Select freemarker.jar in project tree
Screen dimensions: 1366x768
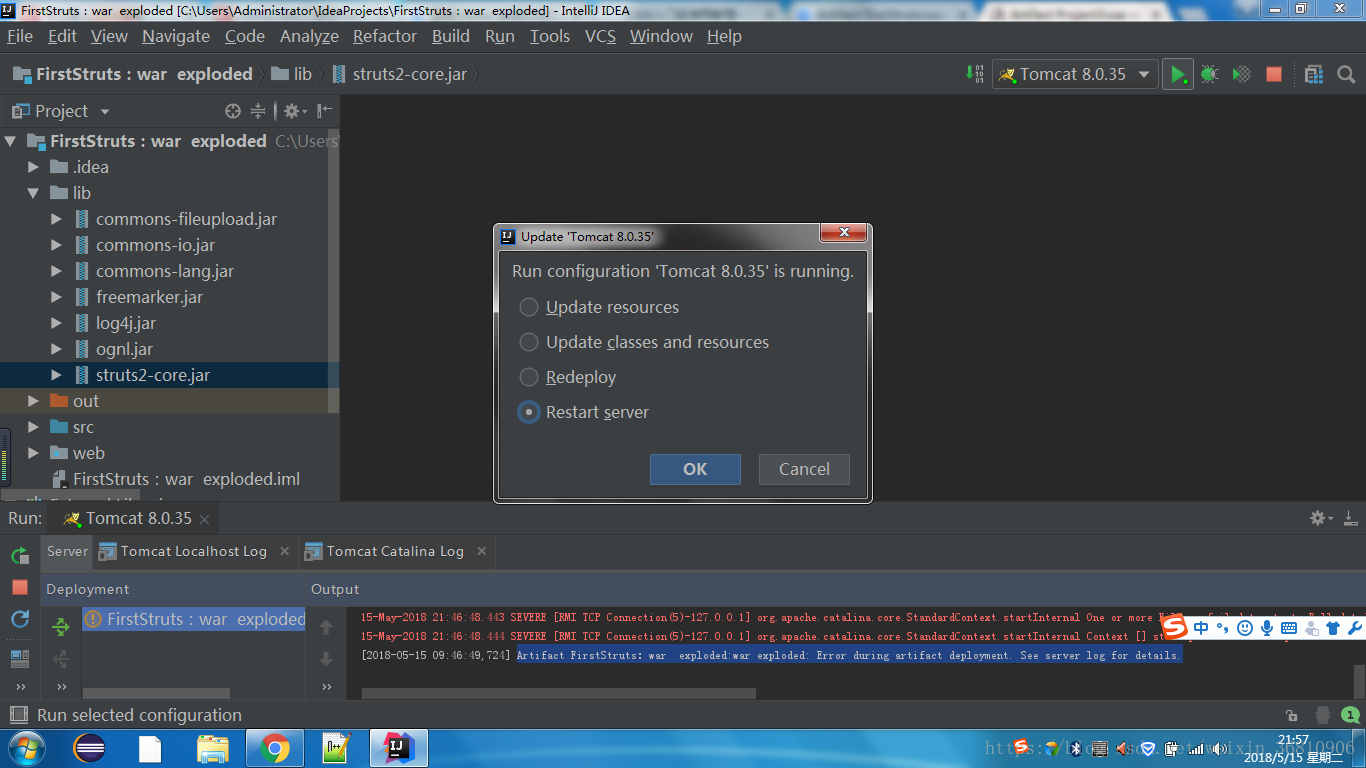click(x=149, y=297)
